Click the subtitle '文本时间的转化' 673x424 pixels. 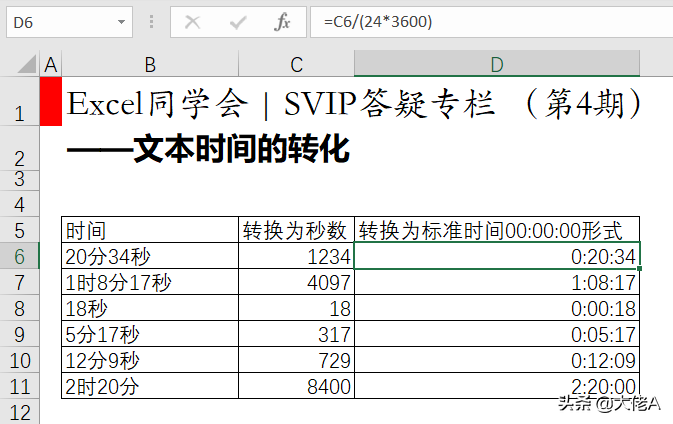coord(241,149)
